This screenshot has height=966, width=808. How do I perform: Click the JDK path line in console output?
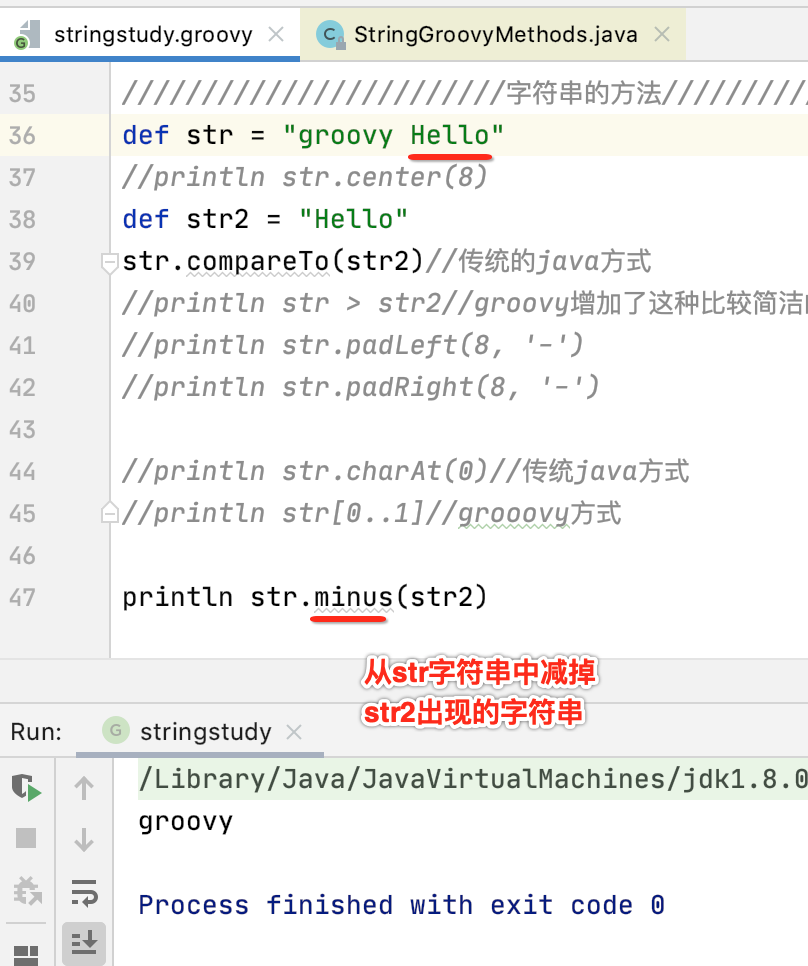click(473, 779)
